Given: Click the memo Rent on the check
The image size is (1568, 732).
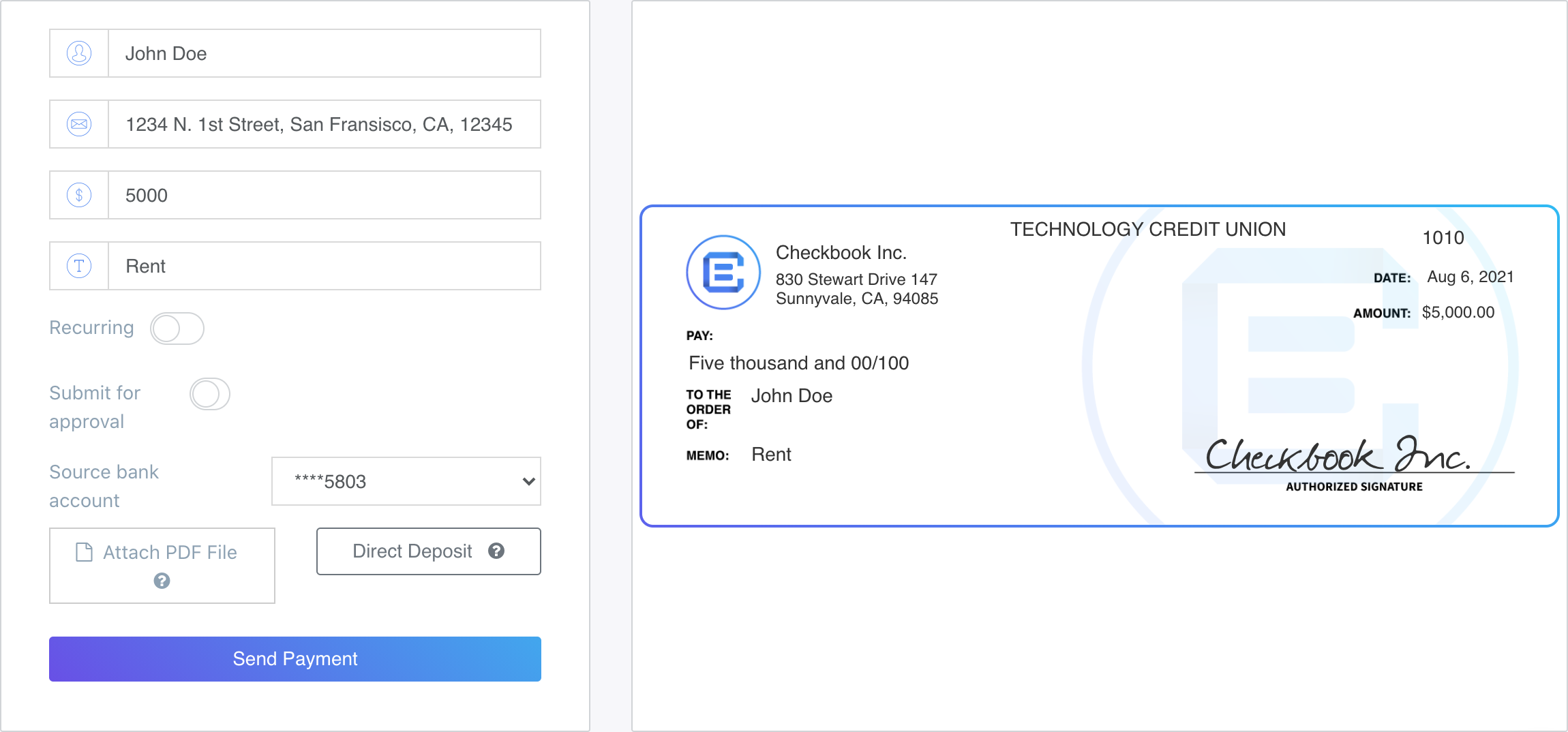Looking at the screenshot, I should pos(771,455).
